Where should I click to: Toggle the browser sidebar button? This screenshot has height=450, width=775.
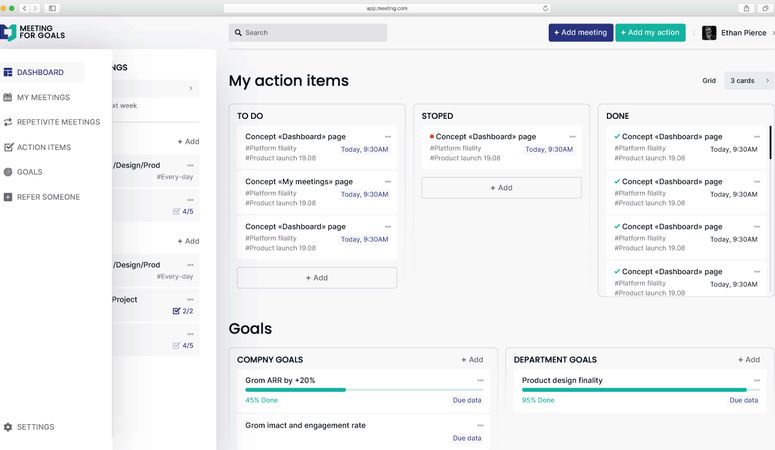pyautogui.click(x=52, y=8)
